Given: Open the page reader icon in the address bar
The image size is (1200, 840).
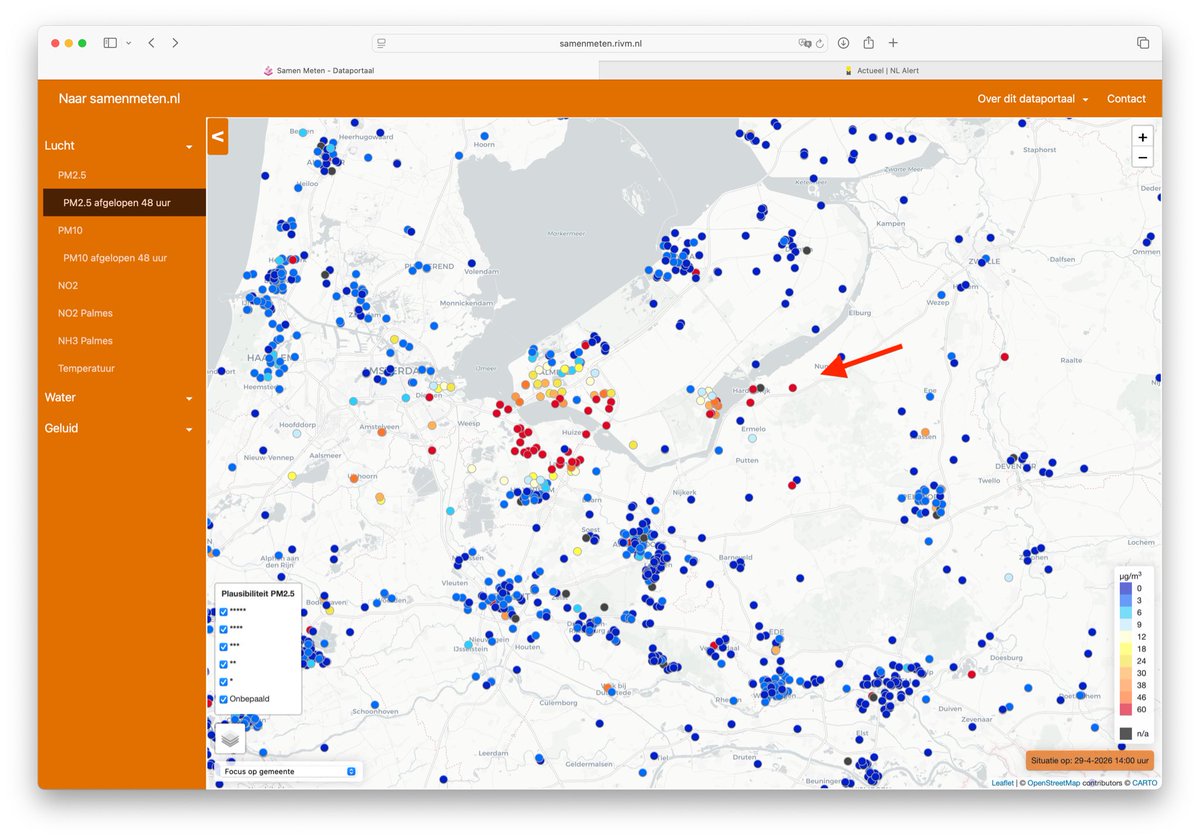Looking at the screenshot, I should pyautogui.click(x=382, y=43).
